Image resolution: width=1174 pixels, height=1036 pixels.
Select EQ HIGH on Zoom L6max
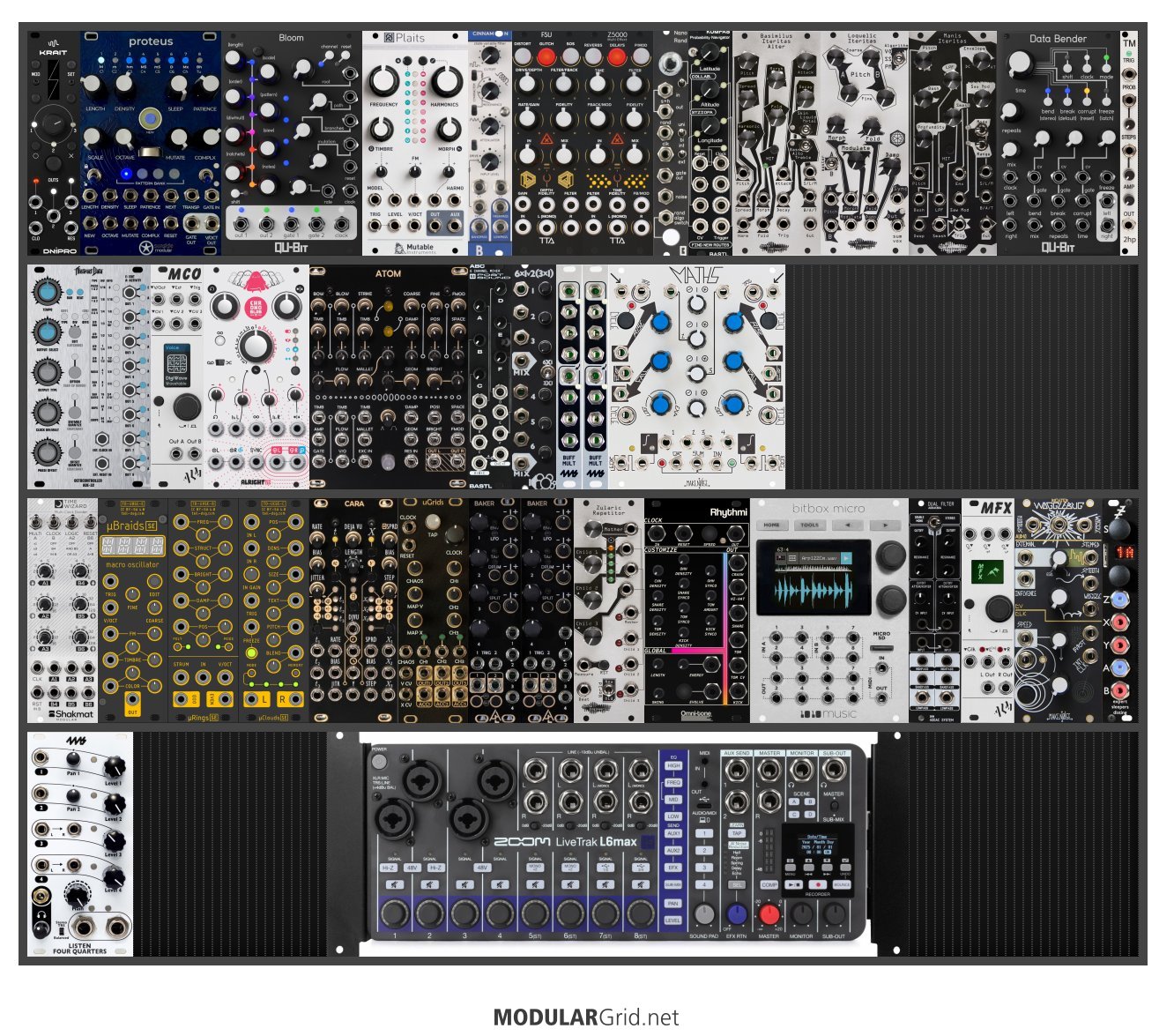coord(673,766)
